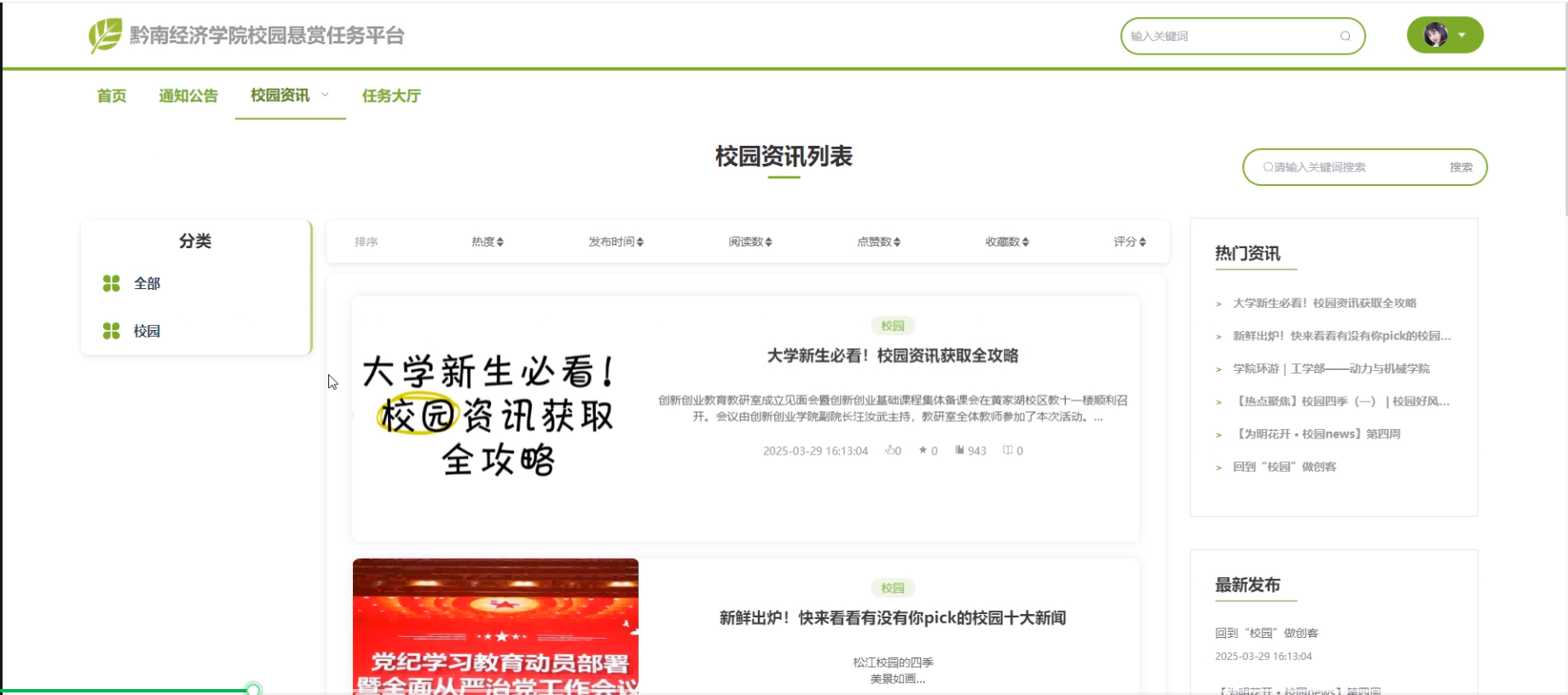Open hot news 回到"校园"做创客
Viewport: 1568px width, 695px height.
(1284, 467)
